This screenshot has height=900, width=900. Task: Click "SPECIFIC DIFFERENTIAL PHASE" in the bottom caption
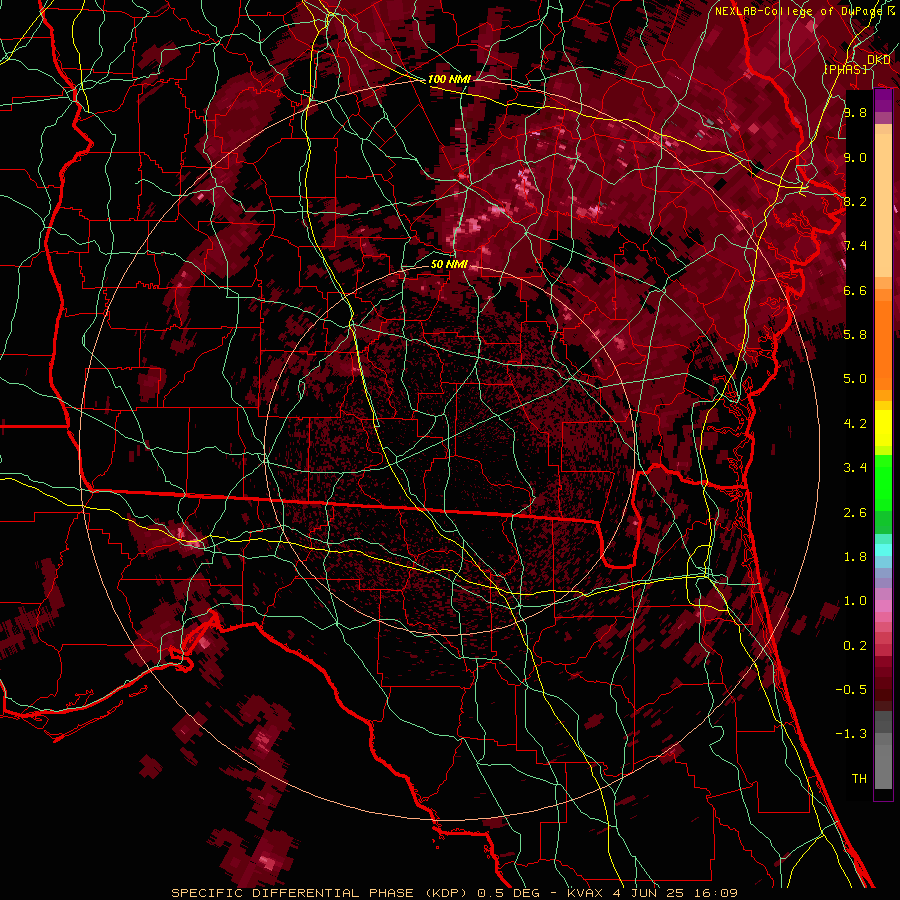292,893
